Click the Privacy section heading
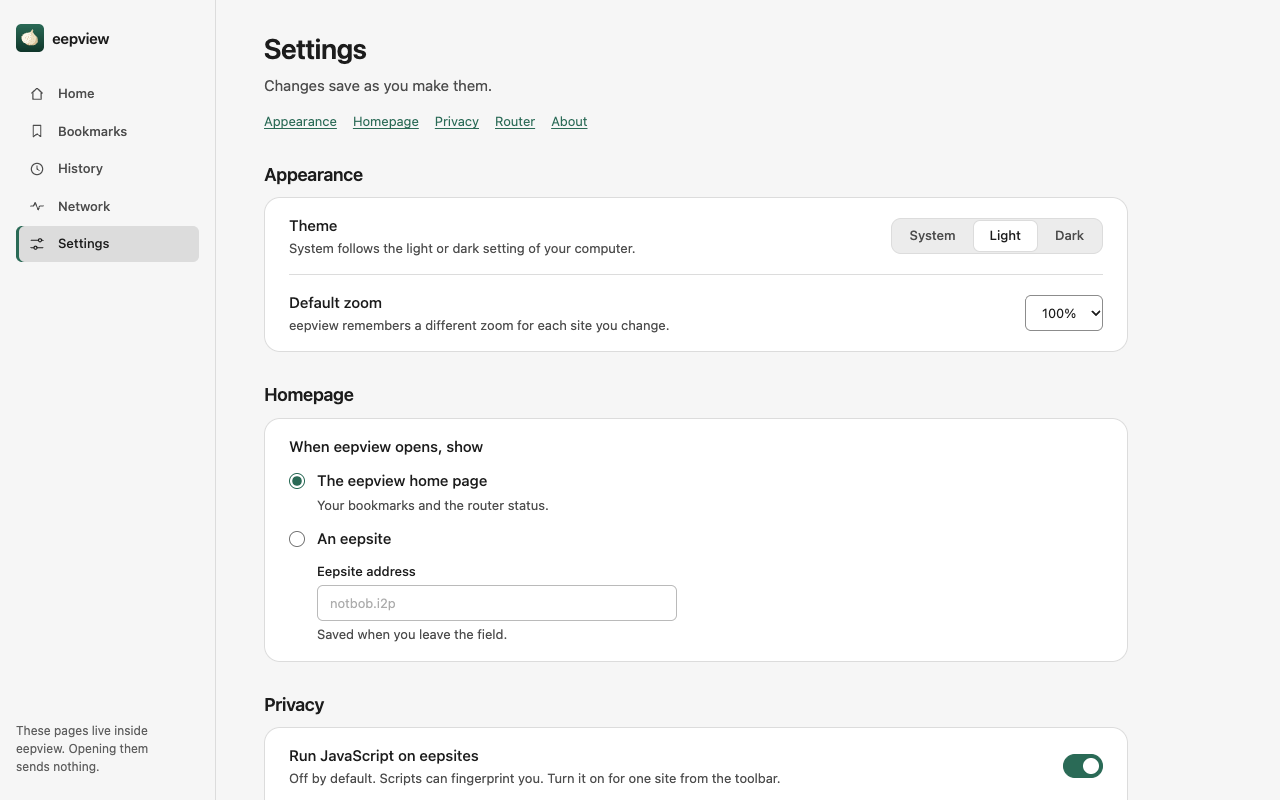1280x800 pixels. point(294,705)
